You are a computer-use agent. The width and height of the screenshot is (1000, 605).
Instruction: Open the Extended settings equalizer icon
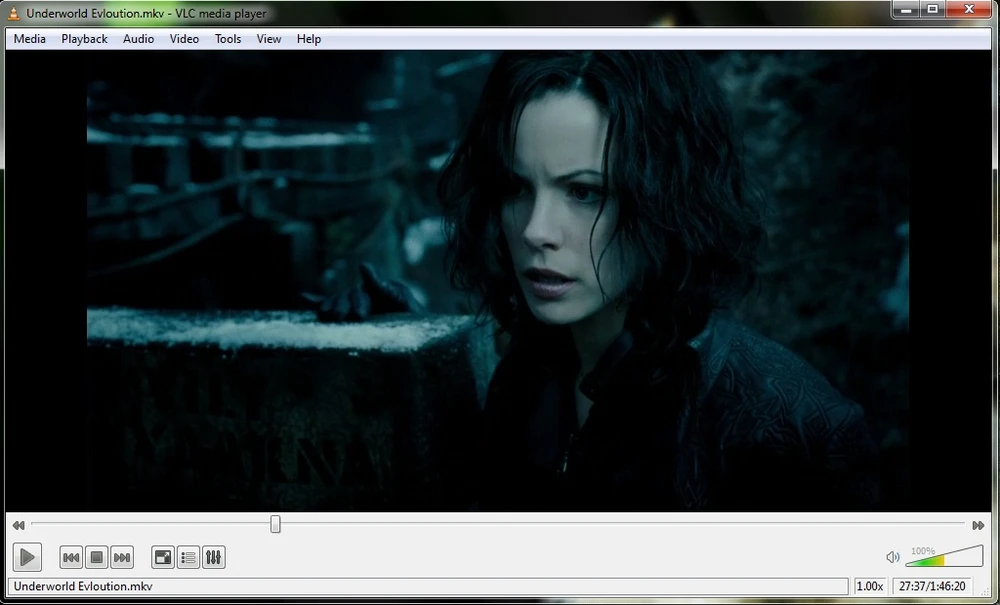(x=213, y=557)
